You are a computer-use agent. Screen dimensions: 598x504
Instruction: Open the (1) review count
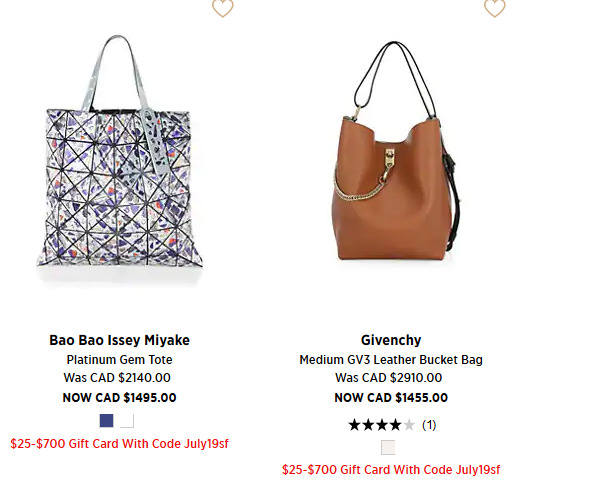(x=429, y=425)
